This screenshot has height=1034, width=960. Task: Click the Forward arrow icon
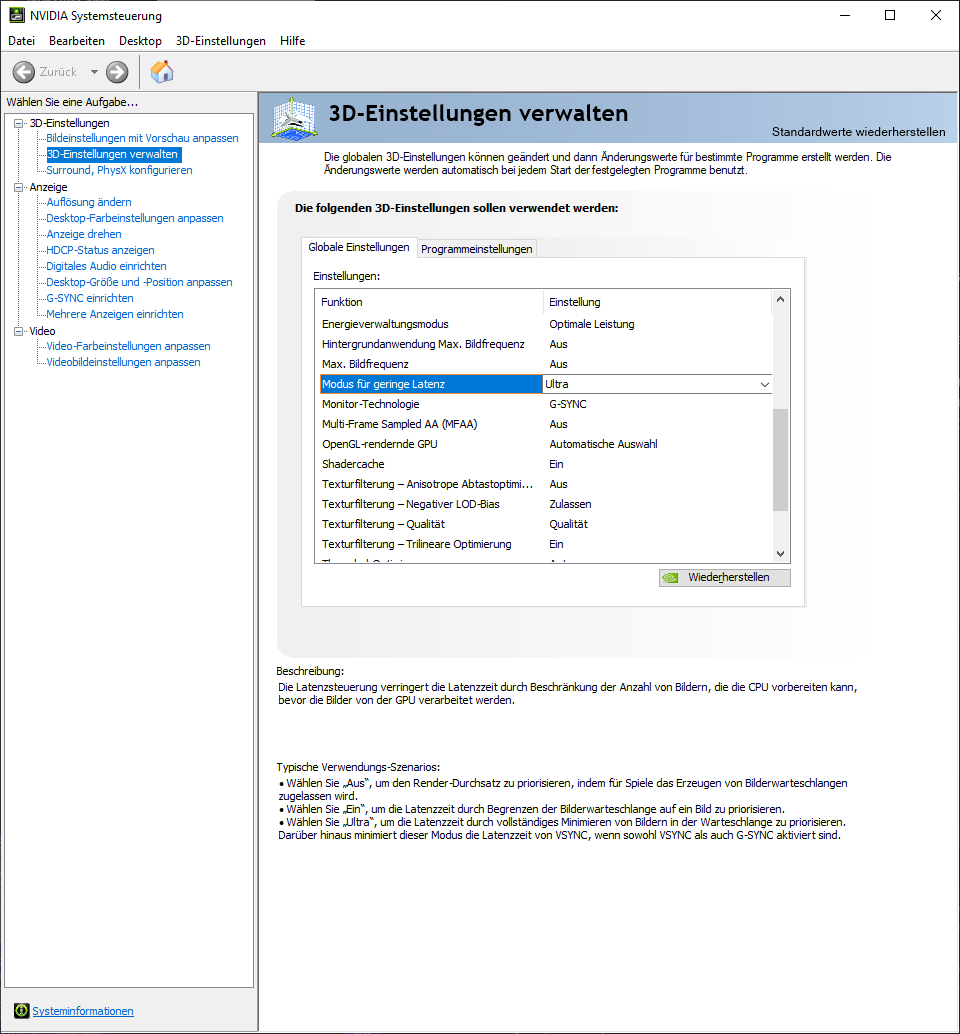click(117, 72)
